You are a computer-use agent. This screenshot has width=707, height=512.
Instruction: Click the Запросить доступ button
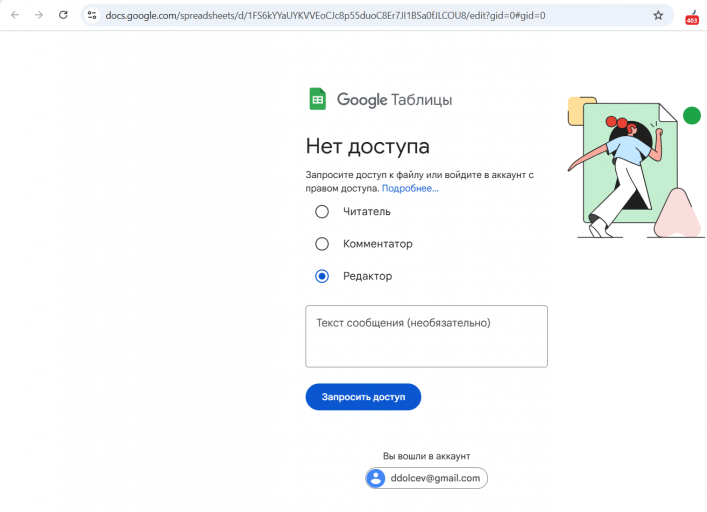click(x=363, y=397)
